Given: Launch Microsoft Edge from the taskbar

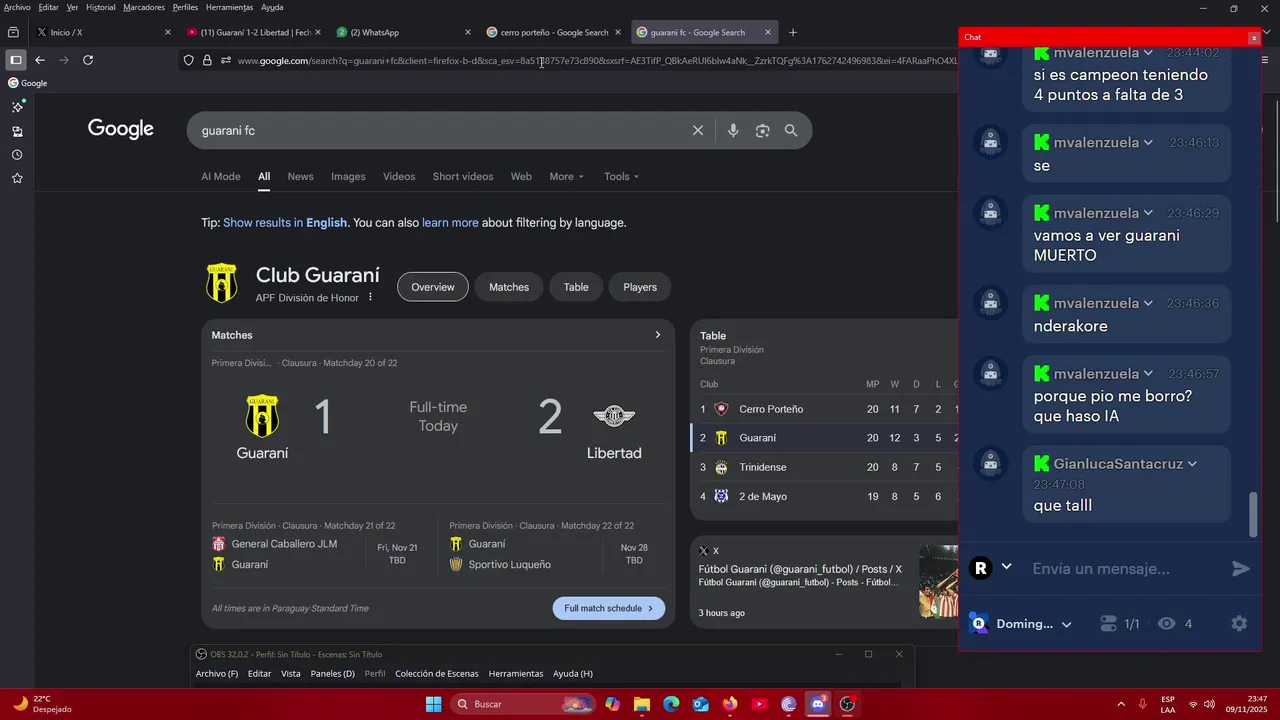Looking at the screenshot, I should click(671, 704).
